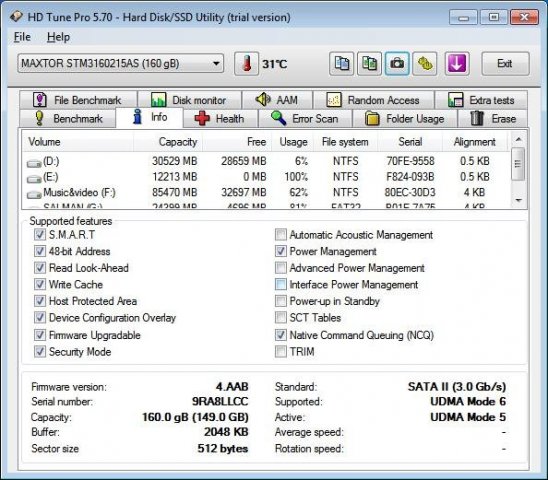Click the 4.AAB firmware version value
Image resolution: width=548 pixels, height=480 pixels.
(x=232, y=387)
